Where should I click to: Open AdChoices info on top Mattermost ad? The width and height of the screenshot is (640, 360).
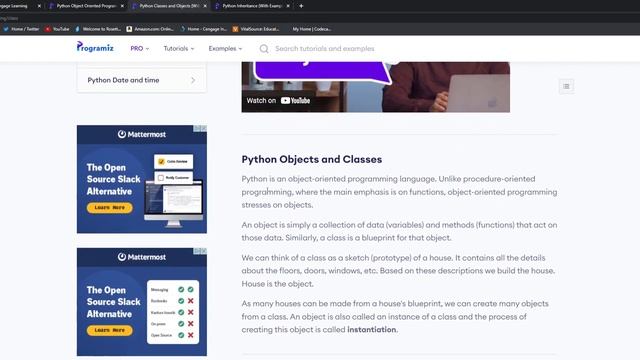pyautogui.click(x=197, y=128)
